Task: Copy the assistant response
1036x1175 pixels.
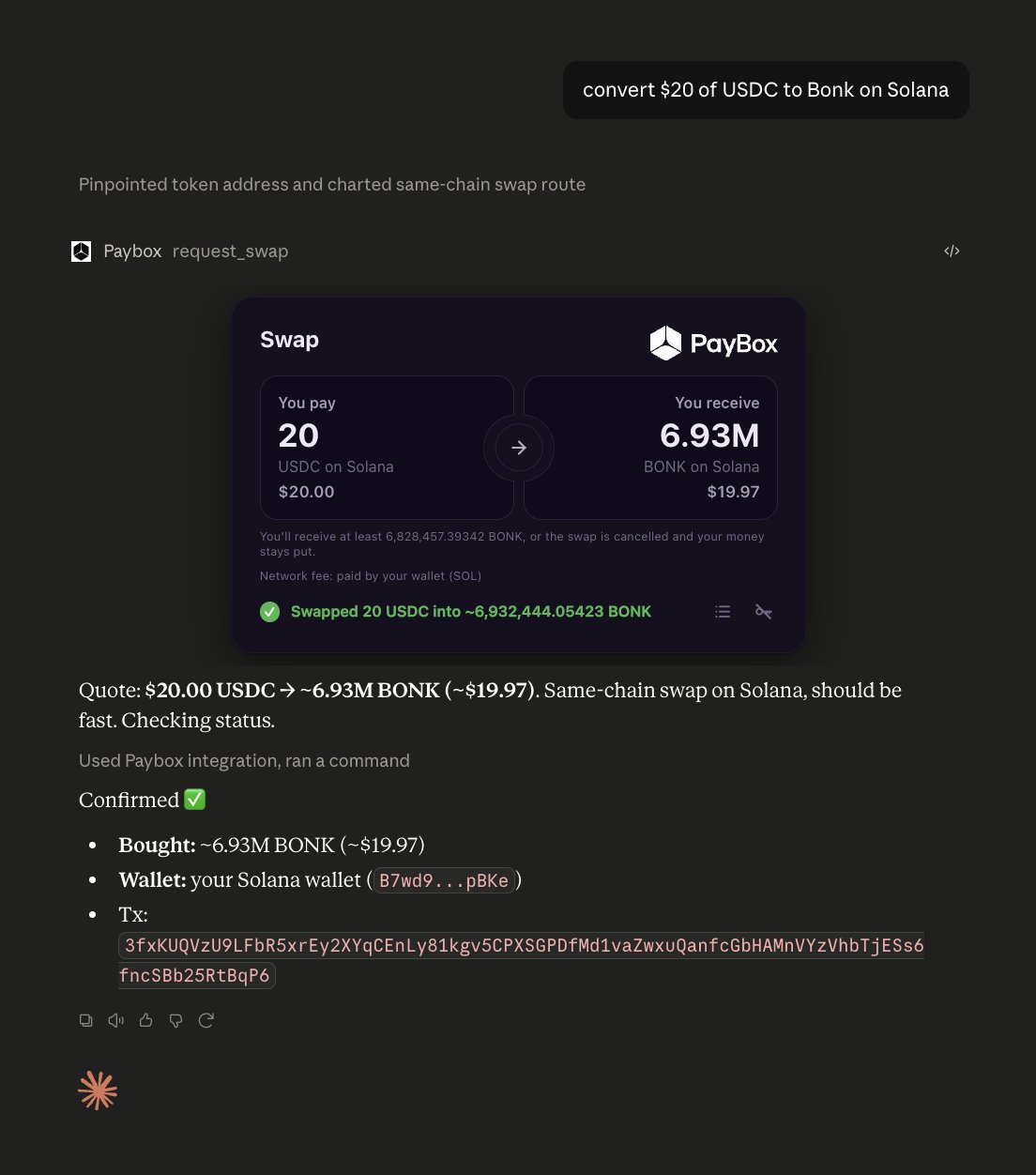Action: tap(86, 1020)
